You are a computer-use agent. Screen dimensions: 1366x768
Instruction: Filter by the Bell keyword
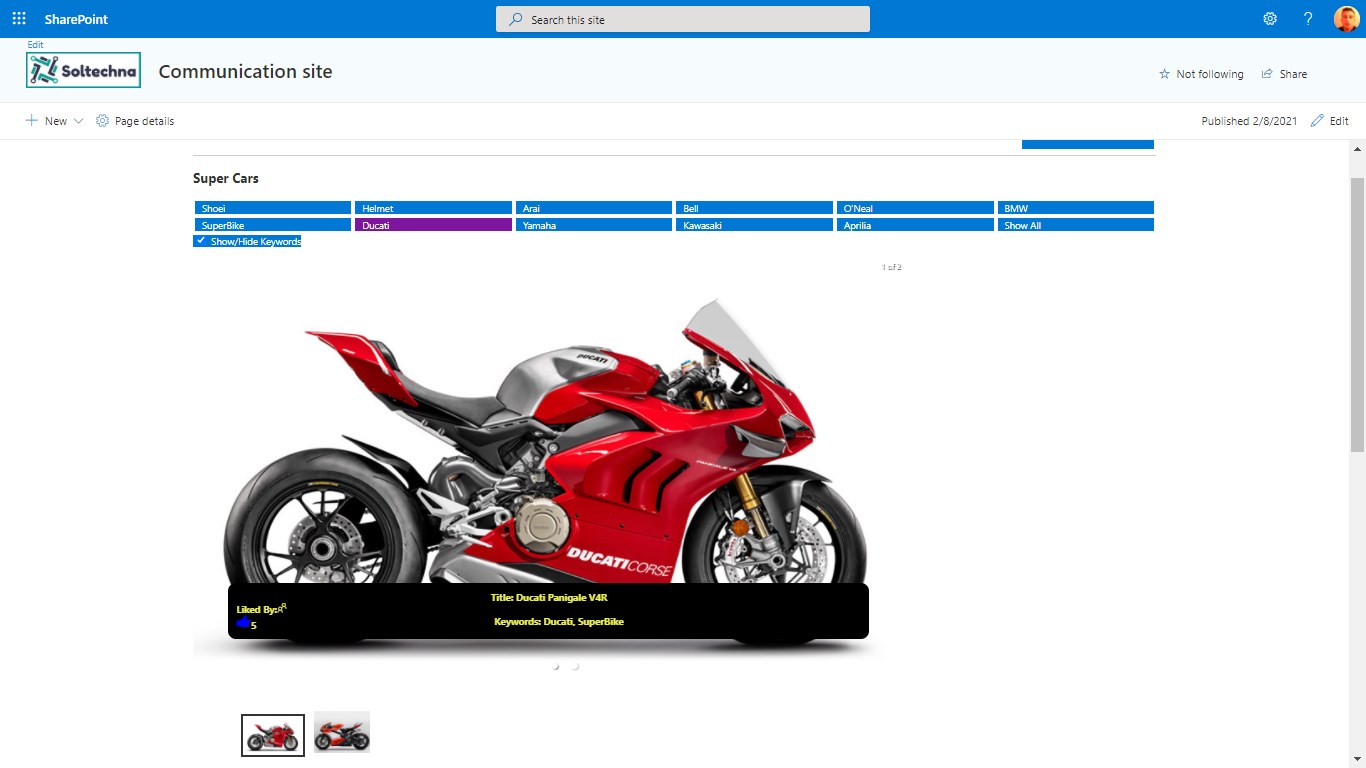coord(754,208)
